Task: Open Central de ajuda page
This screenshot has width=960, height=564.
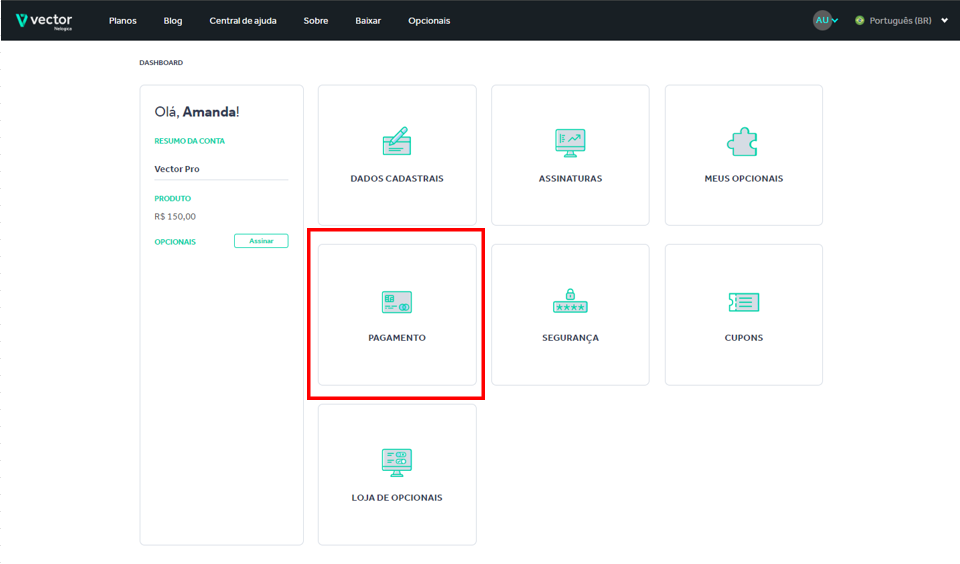Action: (243, 21)
